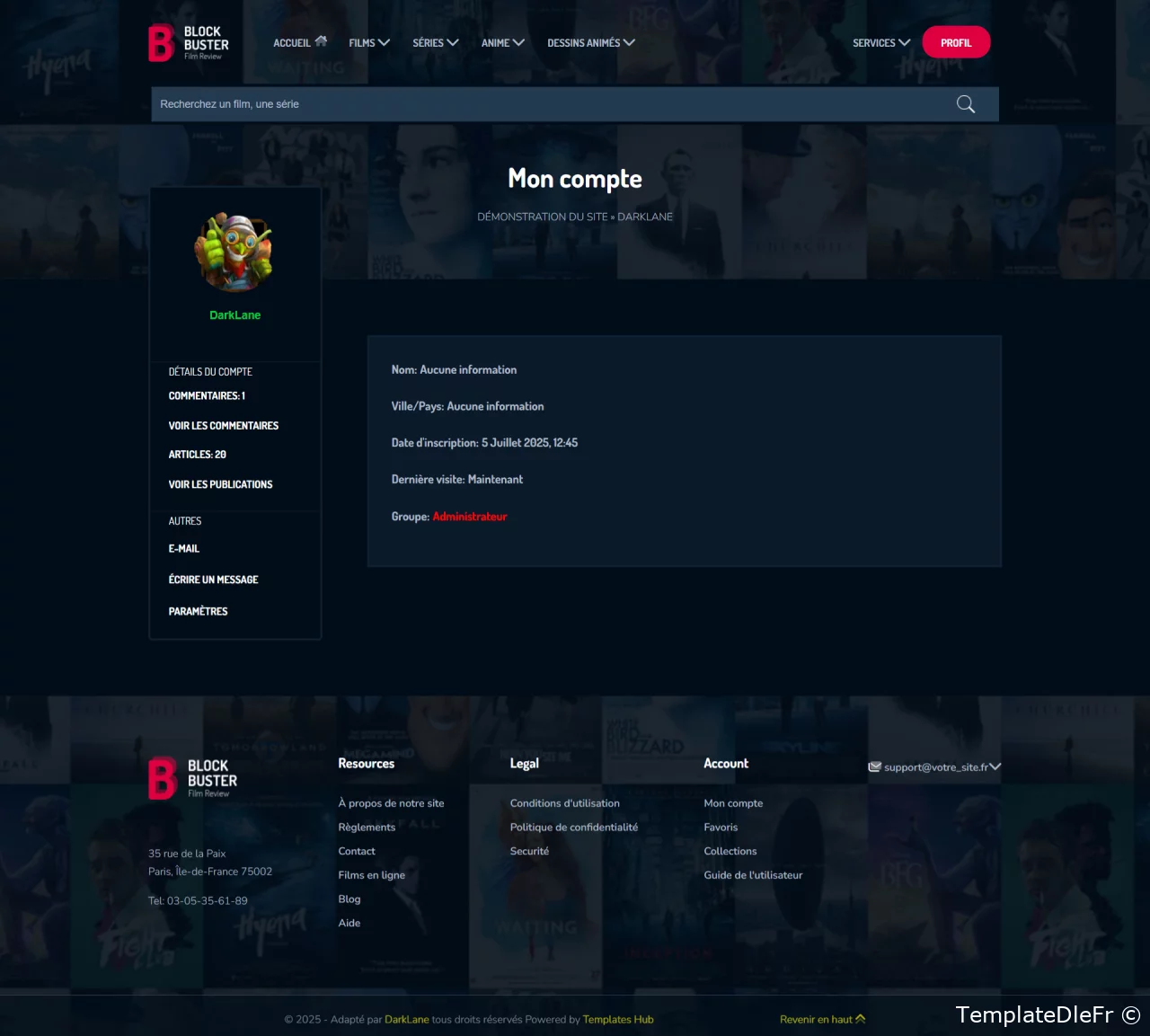Click the Block Buster logo in header
Viewport: 1150px width, 1036px height.
point(189,43)
